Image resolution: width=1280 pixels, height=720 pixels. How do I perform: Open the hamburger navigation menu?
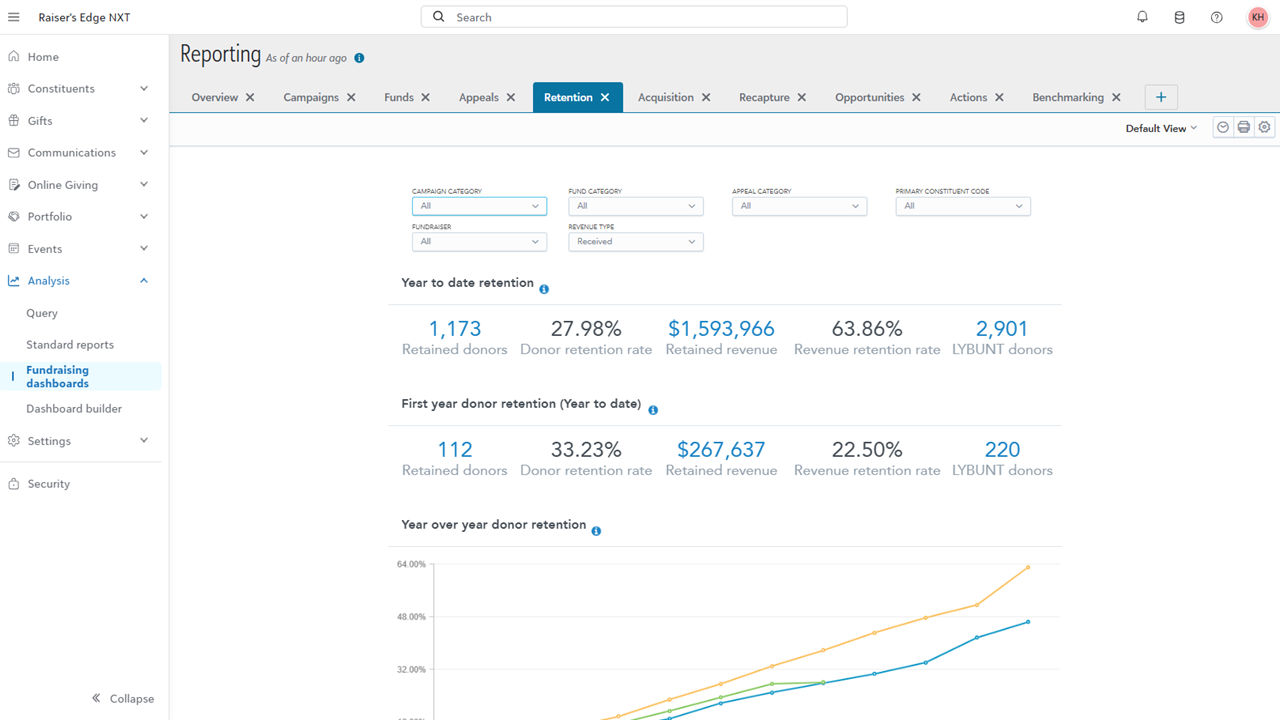pyautogui.click(x=14, y=17)
